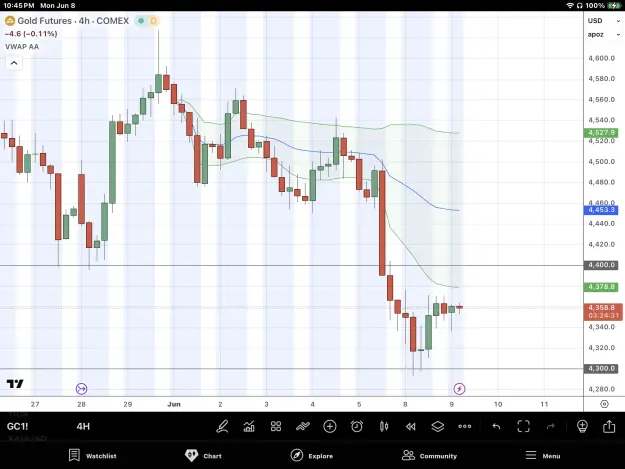Screen dimensions: 625x469
Task: Select the red 4,358.8 current price label
Action: (603, 311)
